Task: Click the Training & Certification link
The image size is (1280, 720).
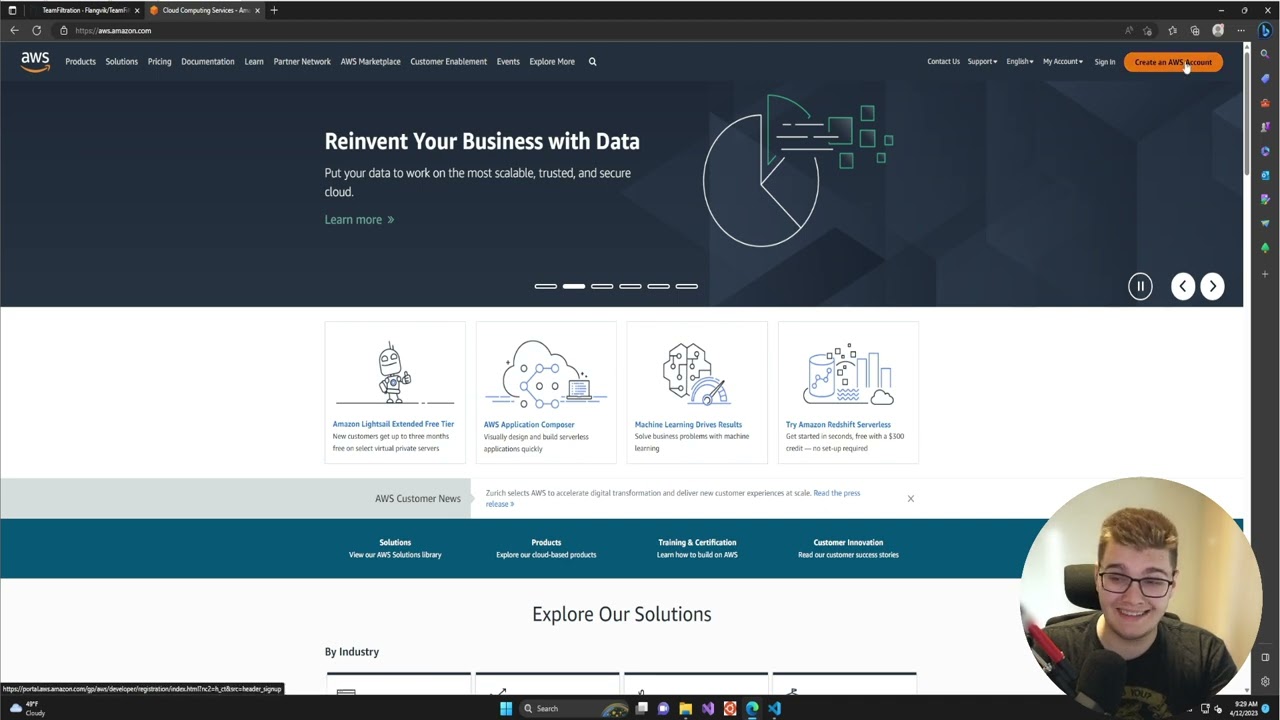Action: [697, 543]
